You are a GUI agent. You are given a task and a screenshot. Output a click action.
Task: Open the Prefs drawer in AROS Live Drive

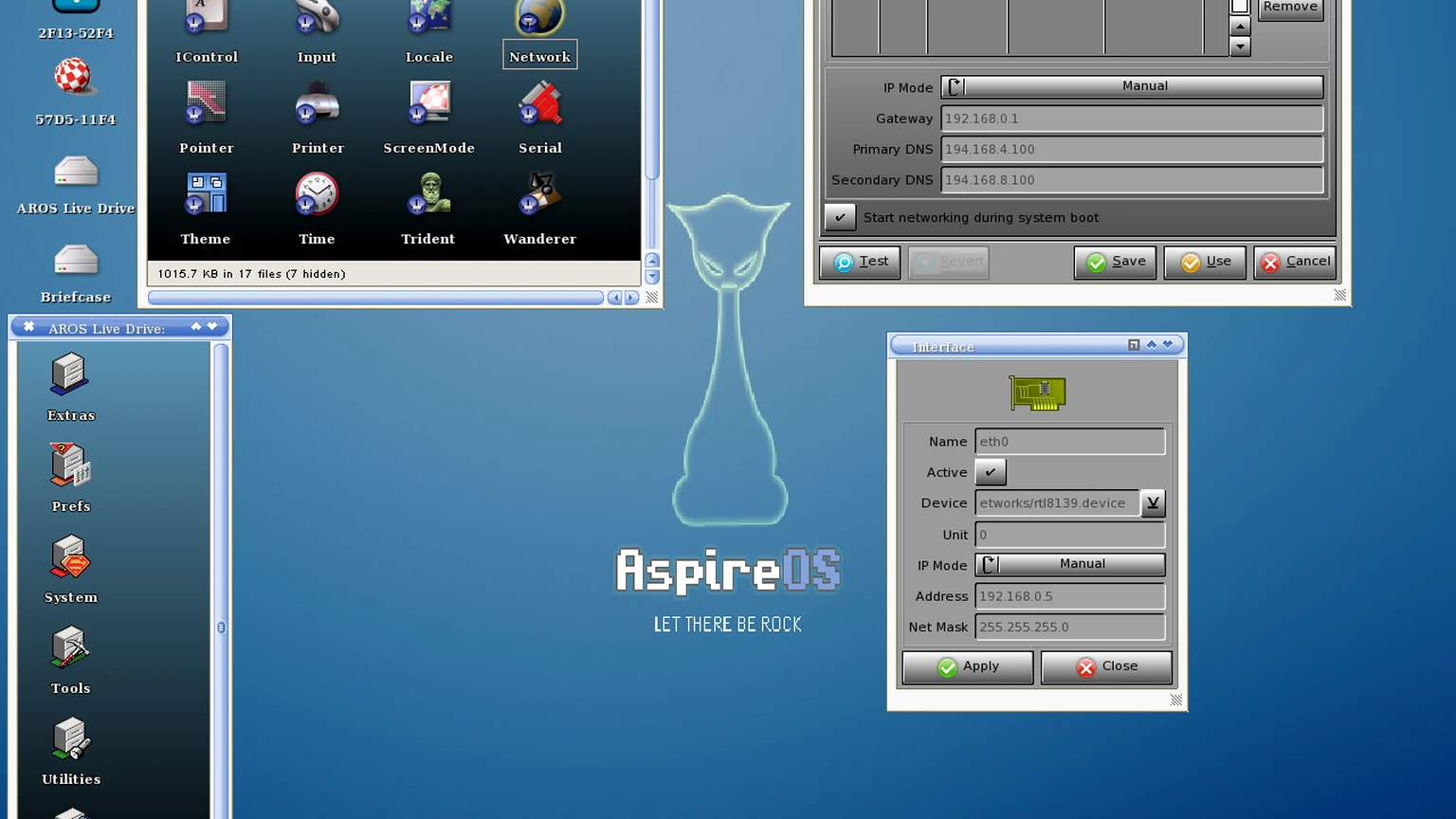coord(71,478)
